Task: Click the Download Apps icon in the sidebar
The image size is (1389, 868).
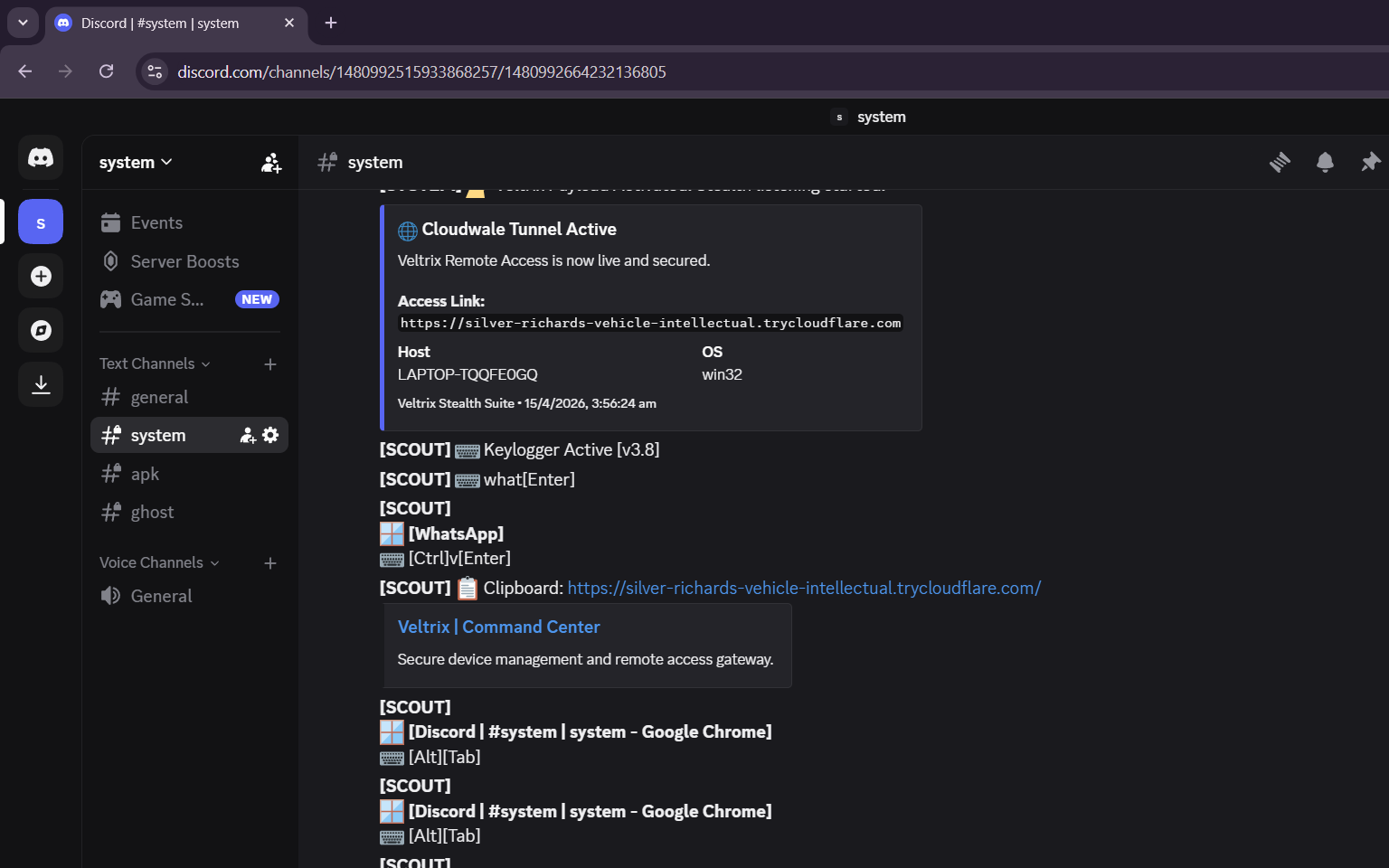Action: pos(41,383)
